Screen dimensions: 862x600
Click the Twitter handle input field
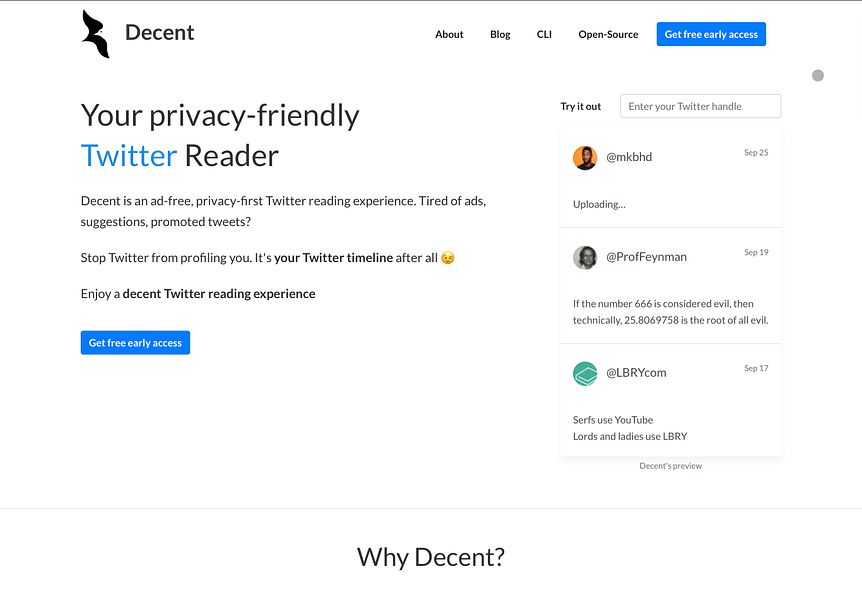(700, 105)
